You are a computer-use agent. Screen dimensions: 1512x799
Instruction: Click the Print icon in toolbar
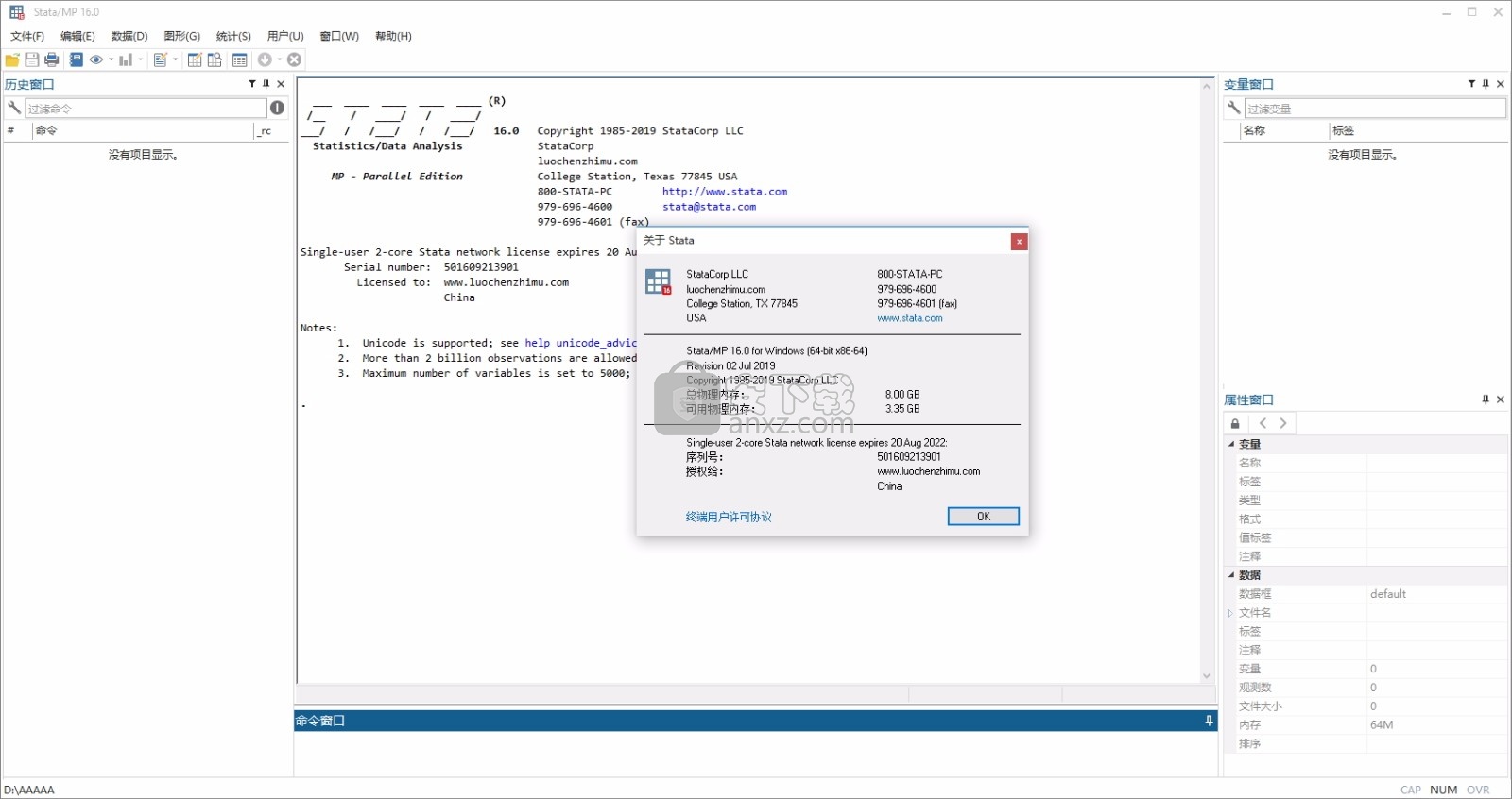click(52, 59)
